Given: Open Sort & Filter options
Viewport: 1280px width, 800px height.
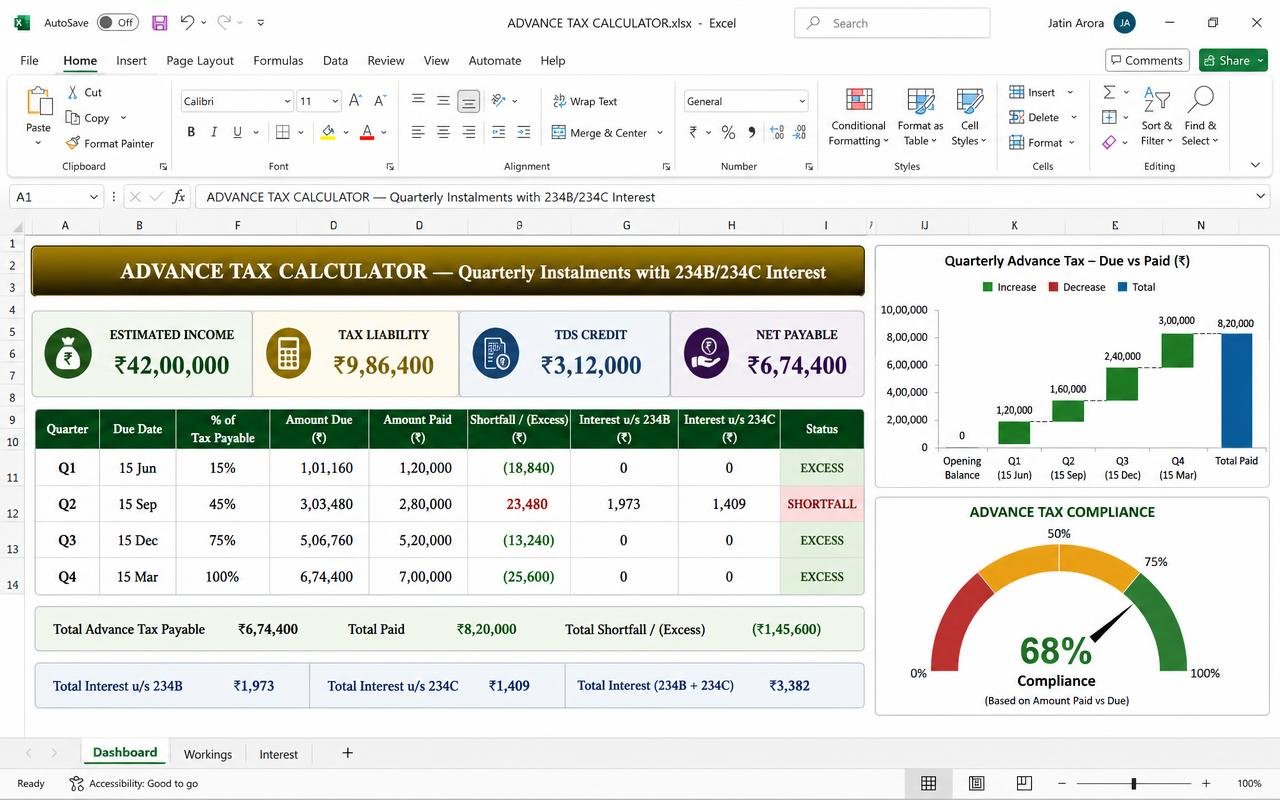Looking at the screenshot, I should point(1157,116).
